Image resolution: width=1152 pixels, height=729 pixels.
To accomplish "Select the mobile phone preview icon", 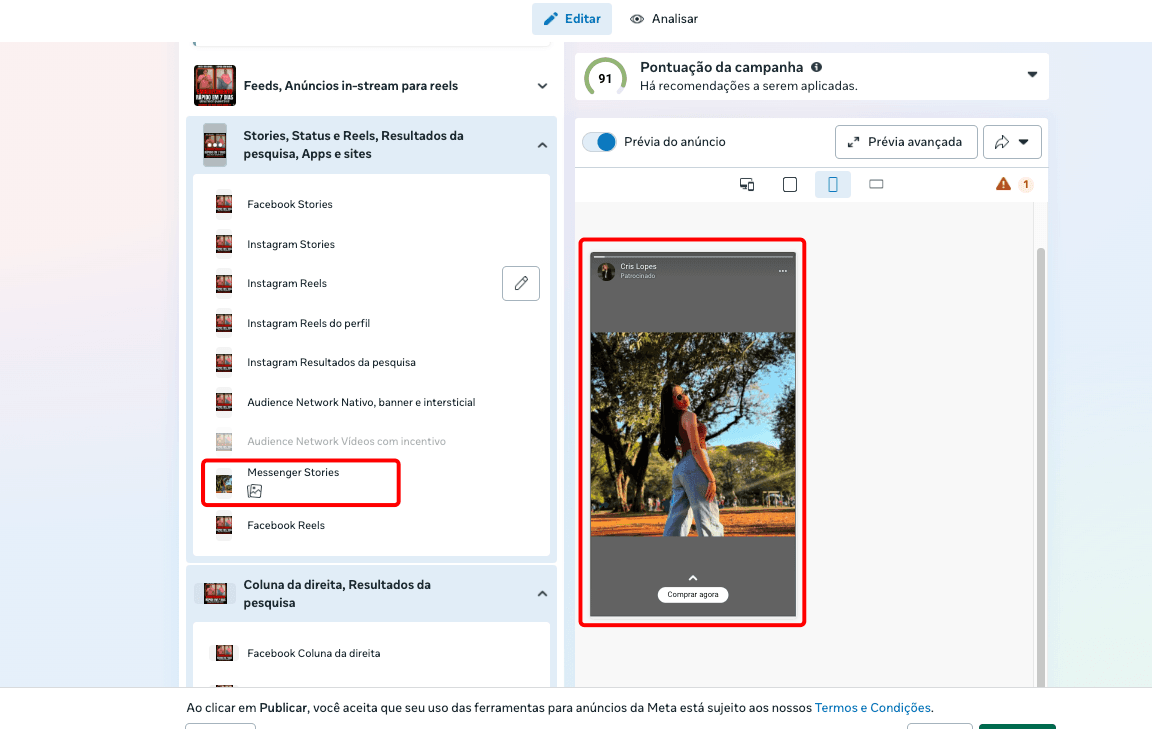I will click(x=833, y=184).
